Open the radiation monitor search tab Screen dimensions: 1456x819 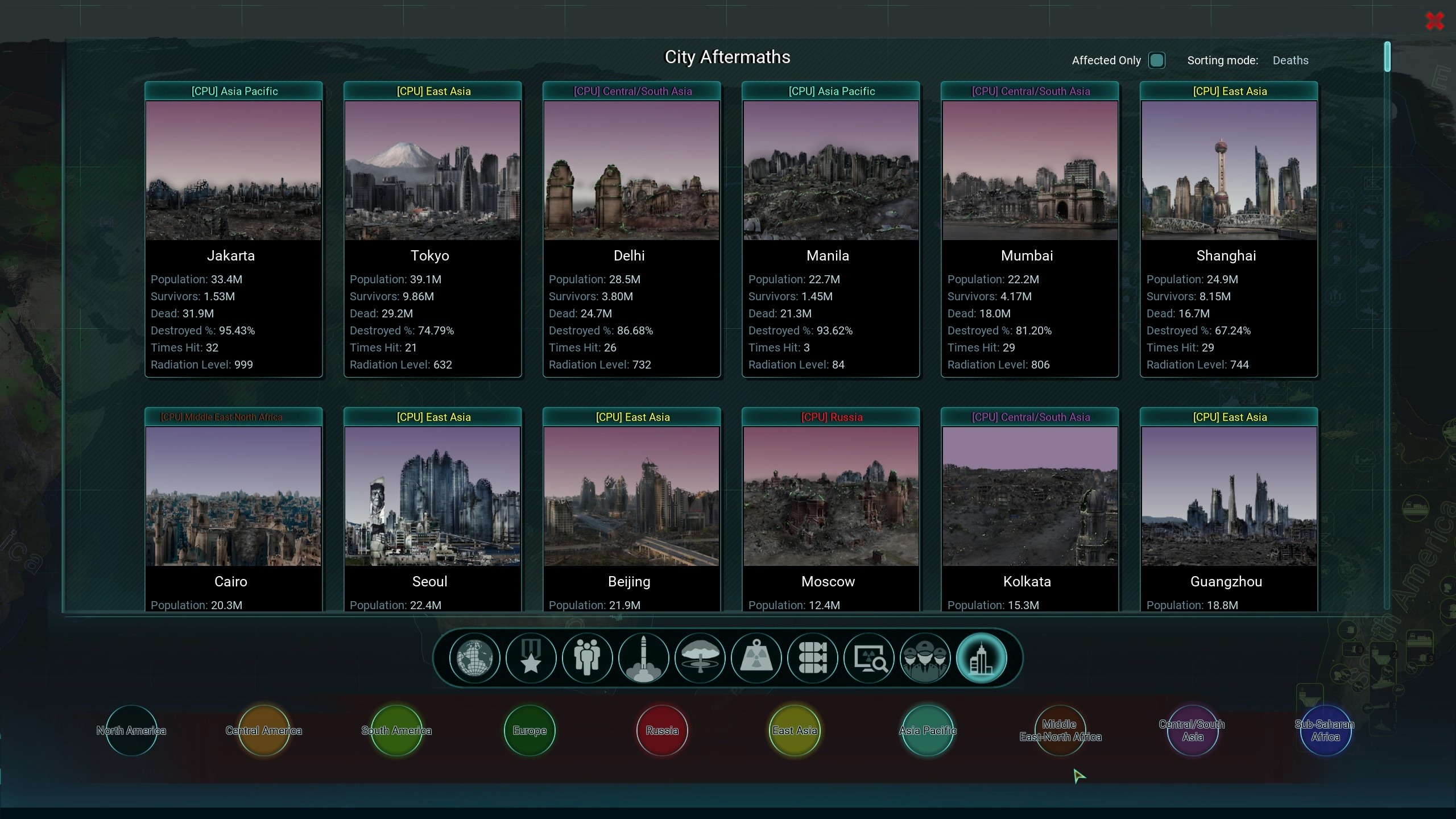pos(868,658)
